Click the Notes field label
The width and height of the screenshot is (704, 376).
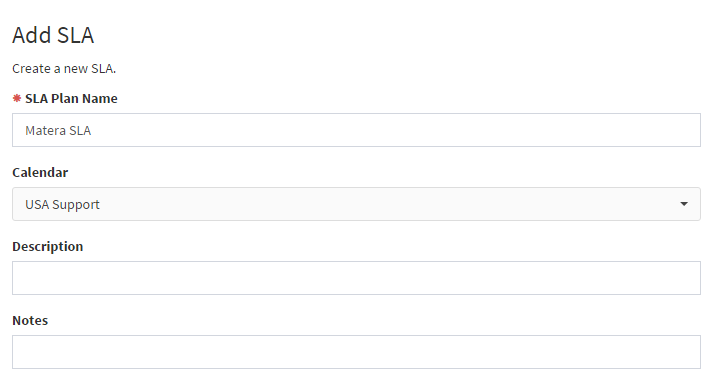[30, 320]
